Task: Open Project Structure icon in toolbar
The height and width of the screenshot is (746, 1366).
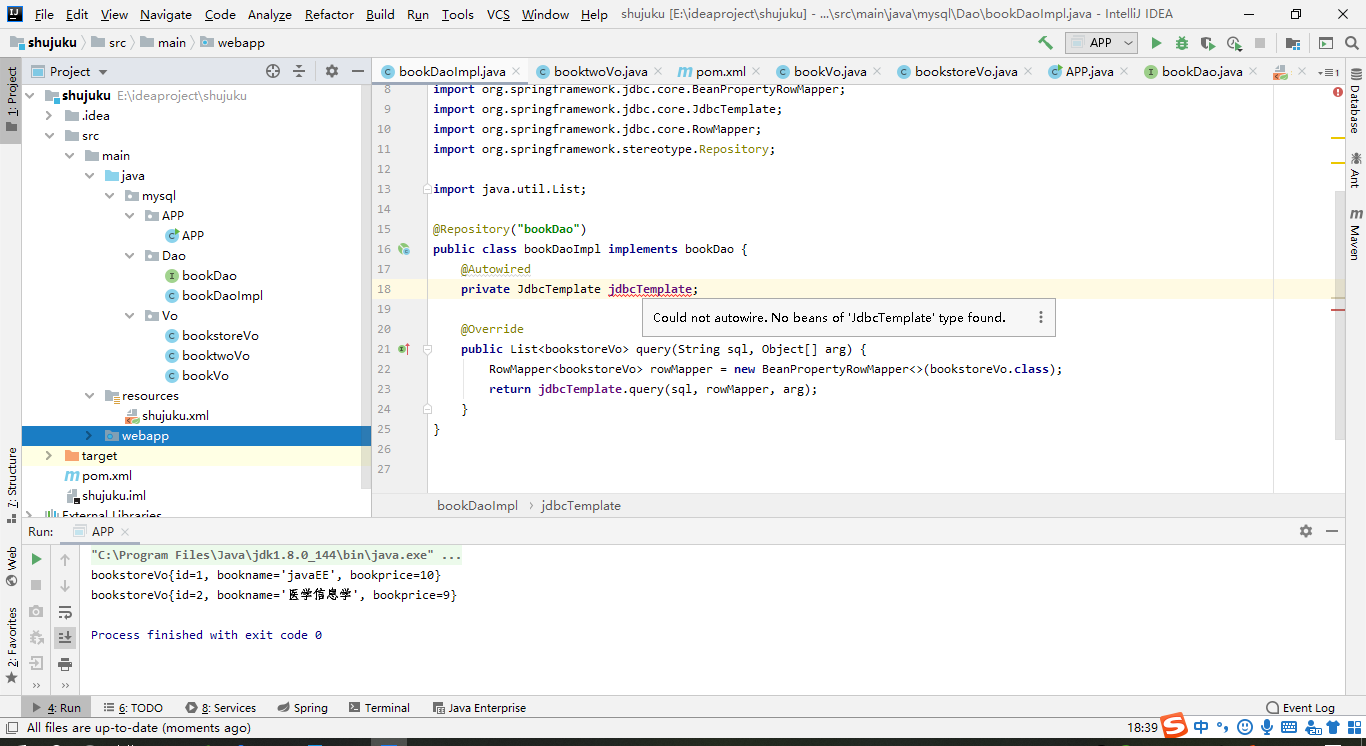Action: pos(1293,43)
